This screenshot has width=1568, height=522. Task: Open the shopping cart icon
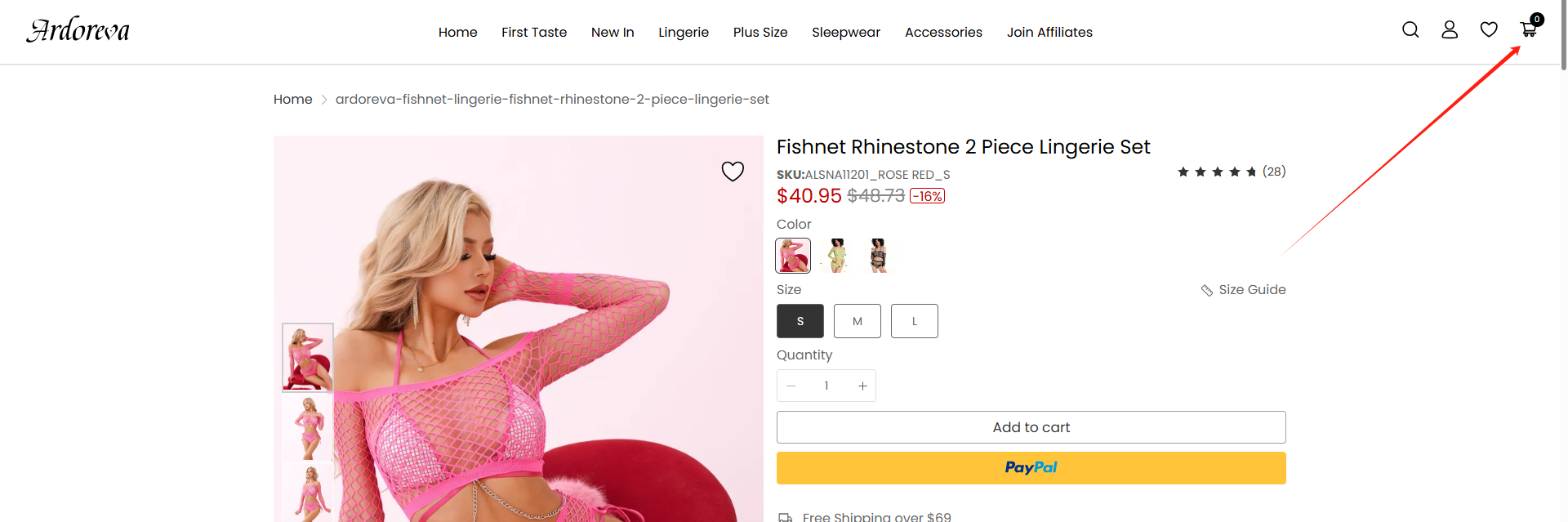(x=1529, y=29)
